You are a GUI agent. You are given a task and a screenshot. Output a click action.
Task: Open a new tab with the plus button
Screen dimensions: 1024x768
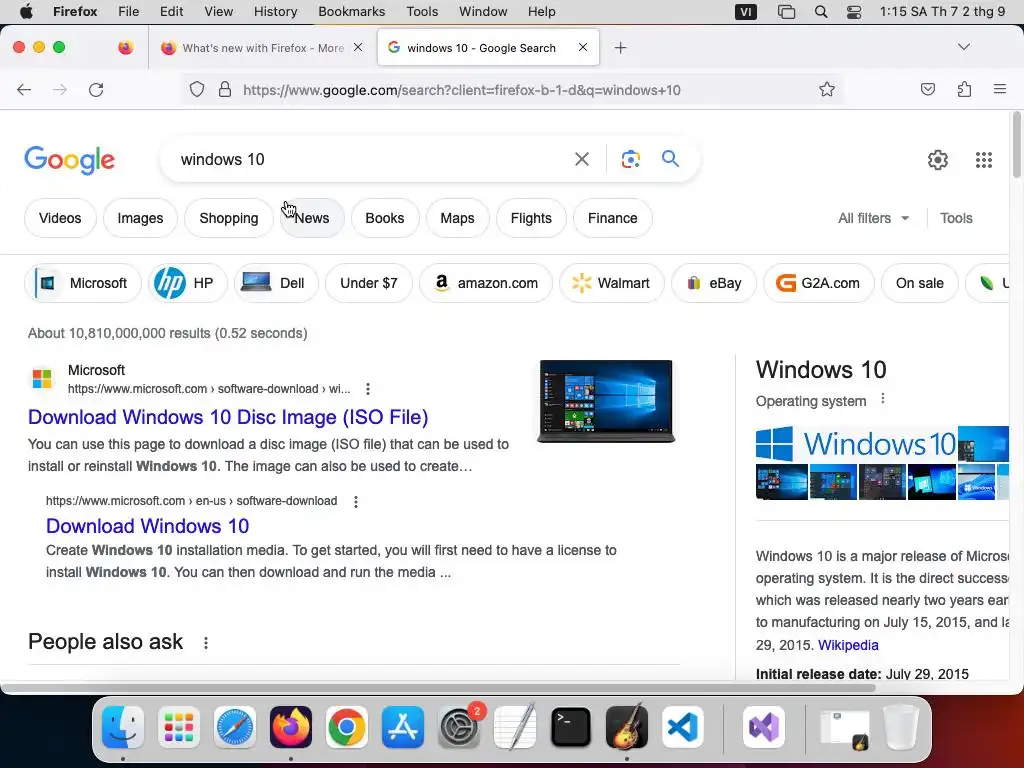(x=620, y=48)
